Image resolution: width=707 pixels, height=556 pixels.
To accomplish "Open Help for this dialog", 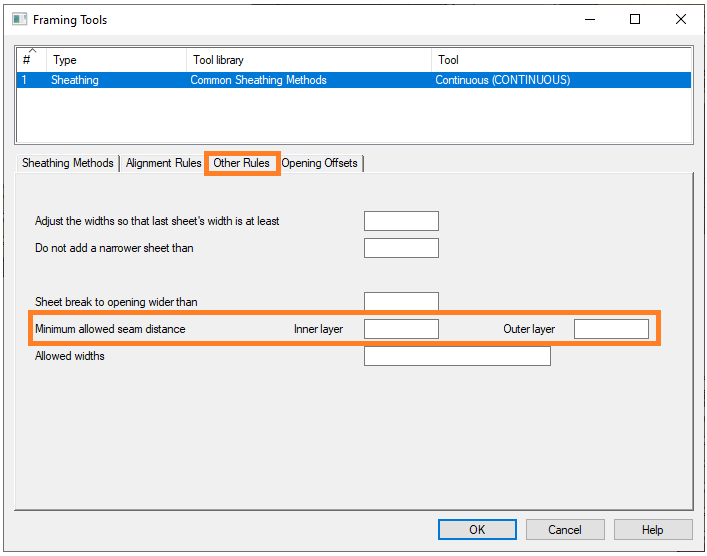I will [652, 530].
